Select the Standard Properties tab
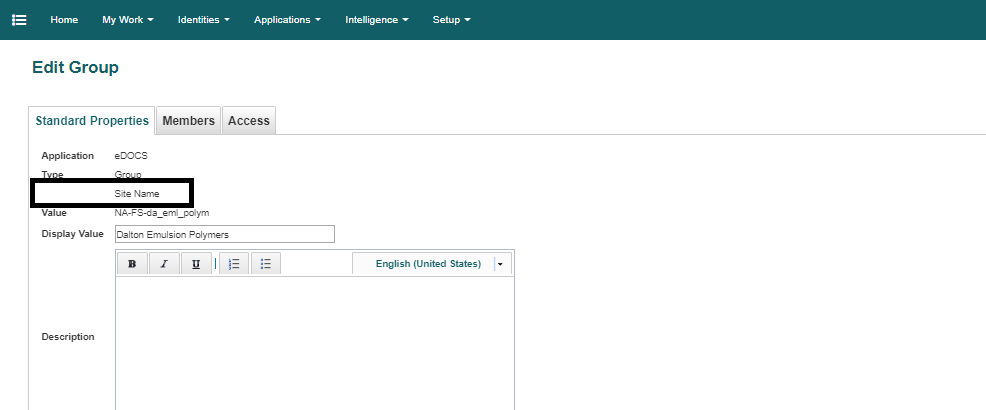Screen dimensions: 986x410 (92, 121)
